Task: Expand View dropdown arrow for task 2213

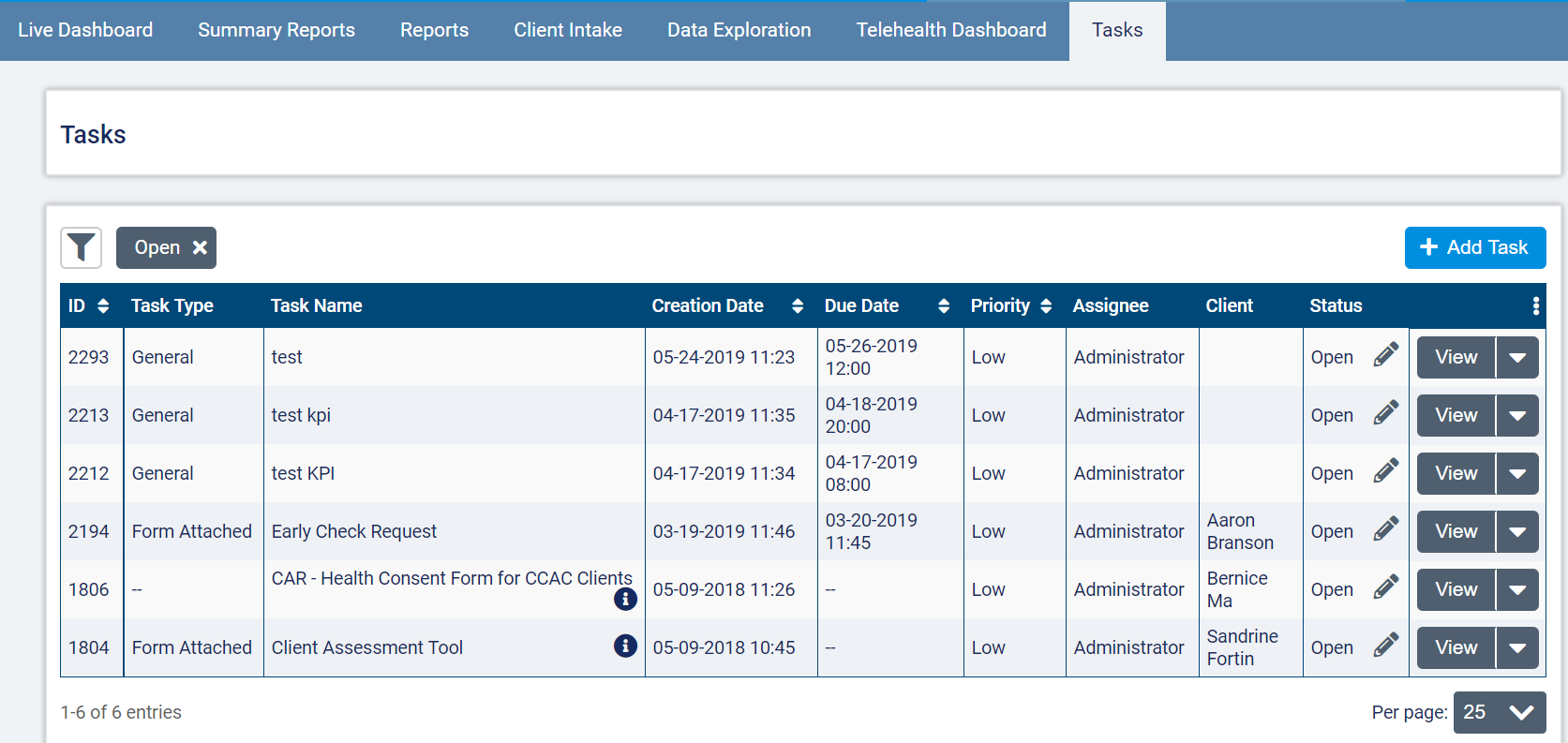Action: tap(1517, 415)
